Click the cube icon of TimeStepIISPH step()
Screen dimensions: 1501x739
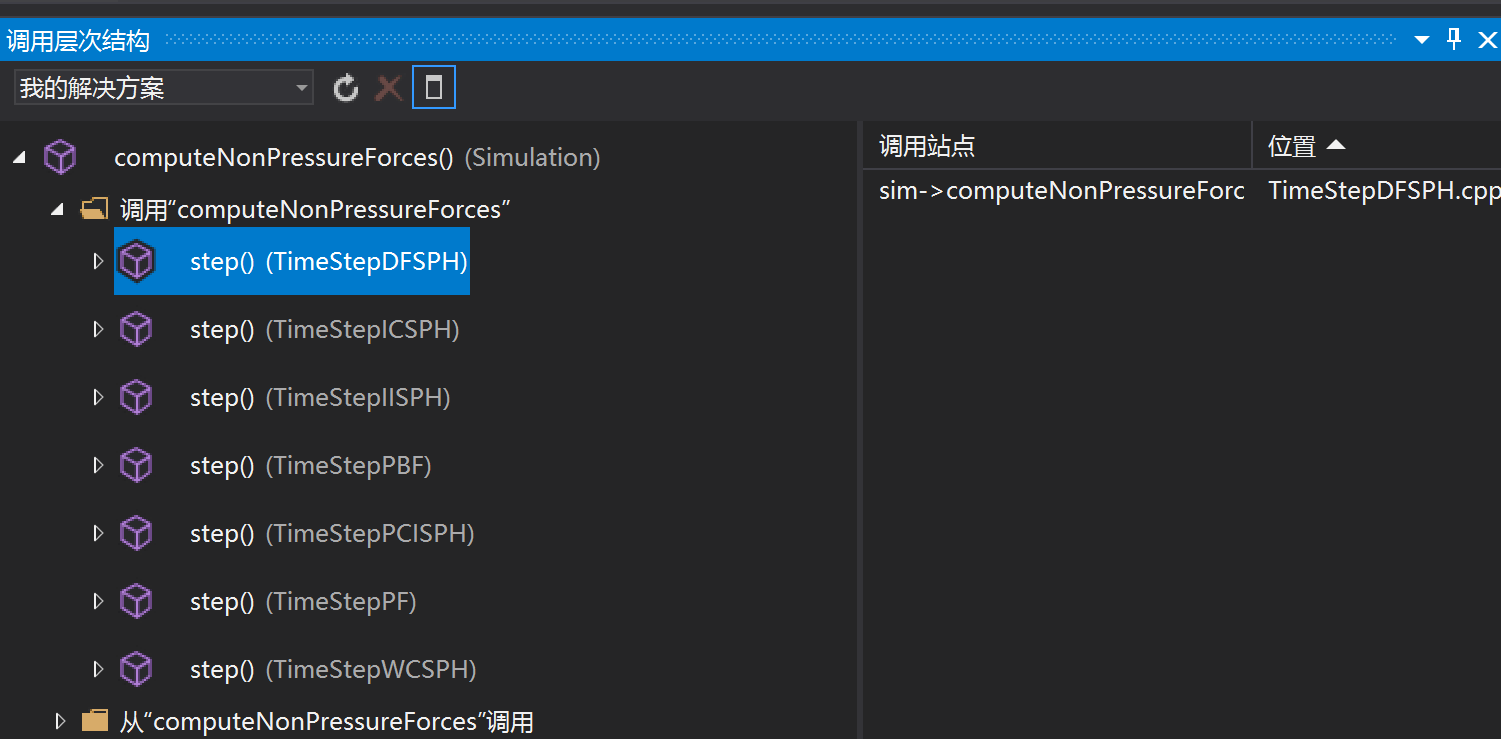click(x=136, y=397)
